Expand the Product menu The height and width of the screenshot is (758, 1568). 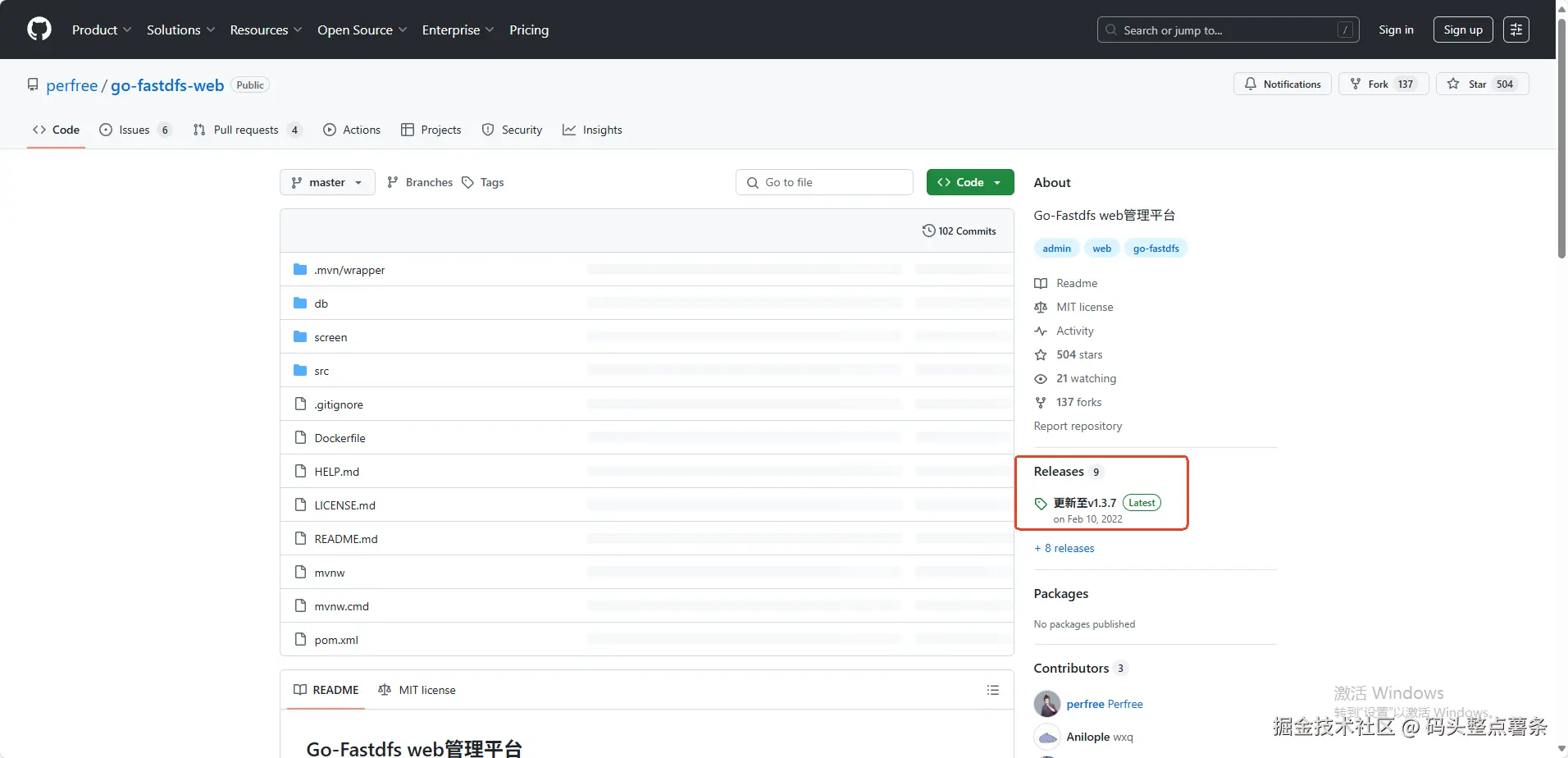(x=102, y=30)
